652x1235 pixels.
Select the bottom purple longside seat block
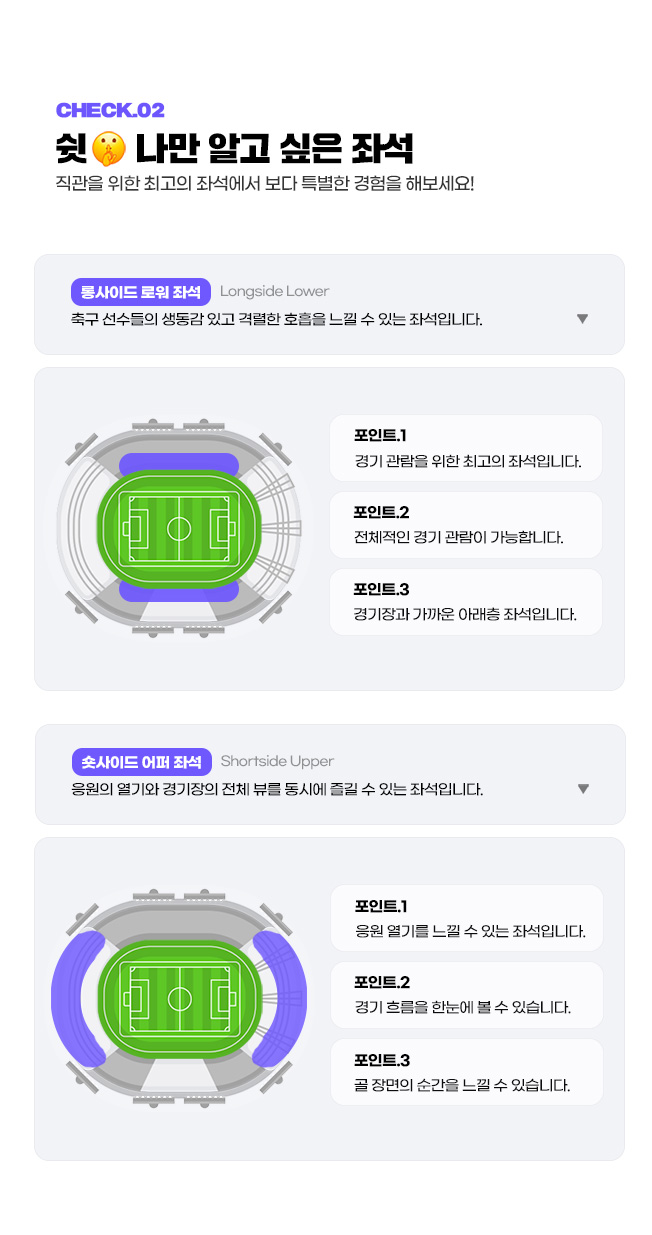click(179, 591)
